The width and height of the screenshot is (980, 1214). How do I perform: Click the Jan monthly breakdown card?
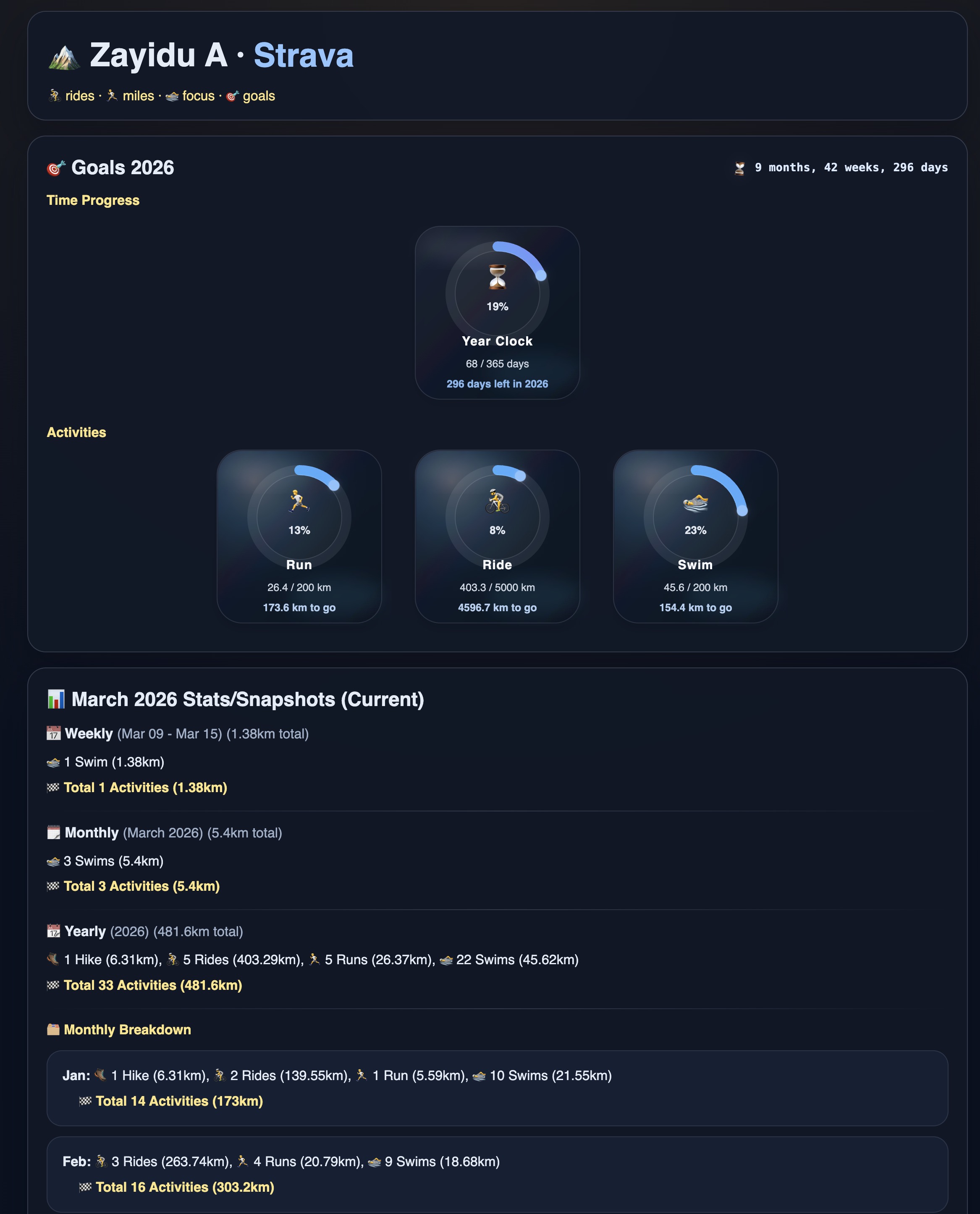click(x=497, y=1088)
